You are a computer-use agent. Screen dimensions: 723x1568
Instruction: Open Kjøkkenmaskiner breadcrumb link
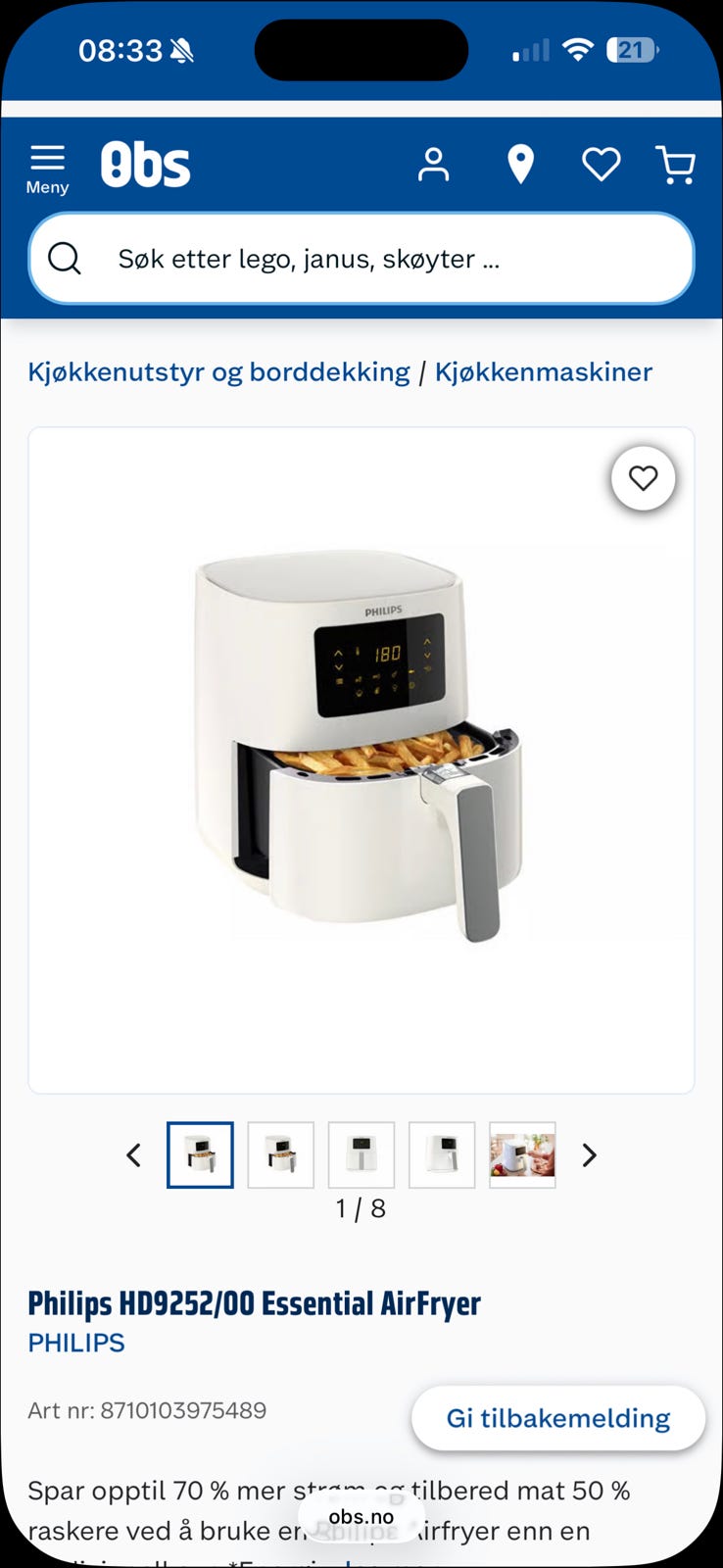[544, 372]
